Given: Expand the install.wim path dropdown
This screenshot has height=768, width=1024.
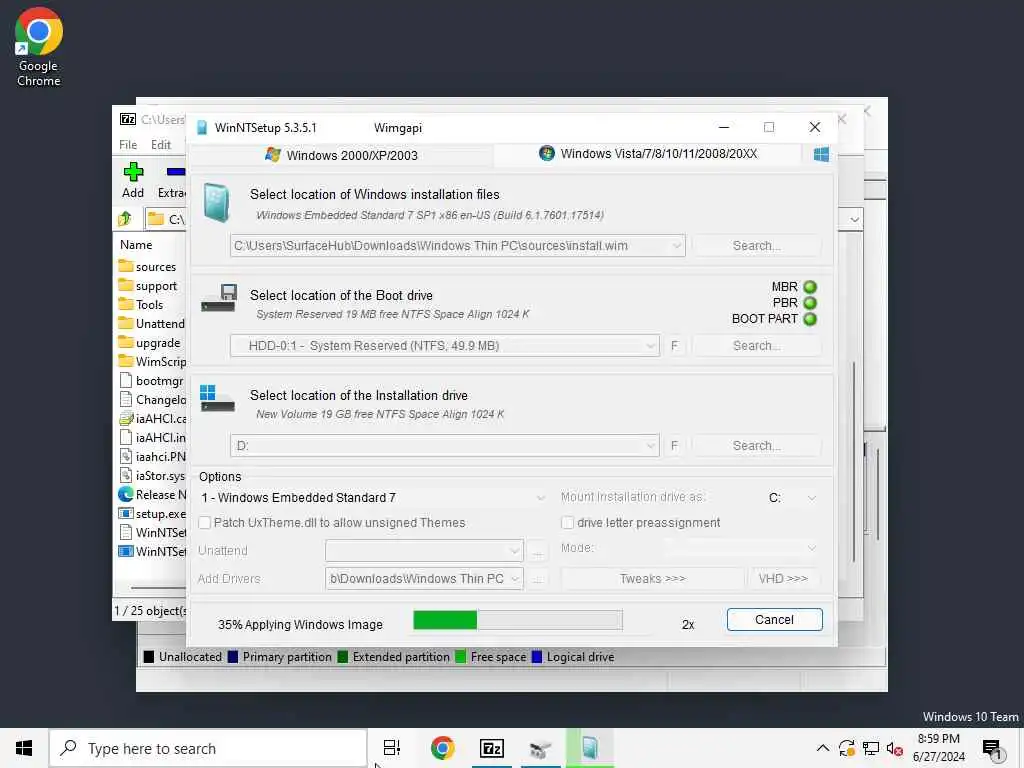Looking at the screenshot, I should (x=677, y=246).
